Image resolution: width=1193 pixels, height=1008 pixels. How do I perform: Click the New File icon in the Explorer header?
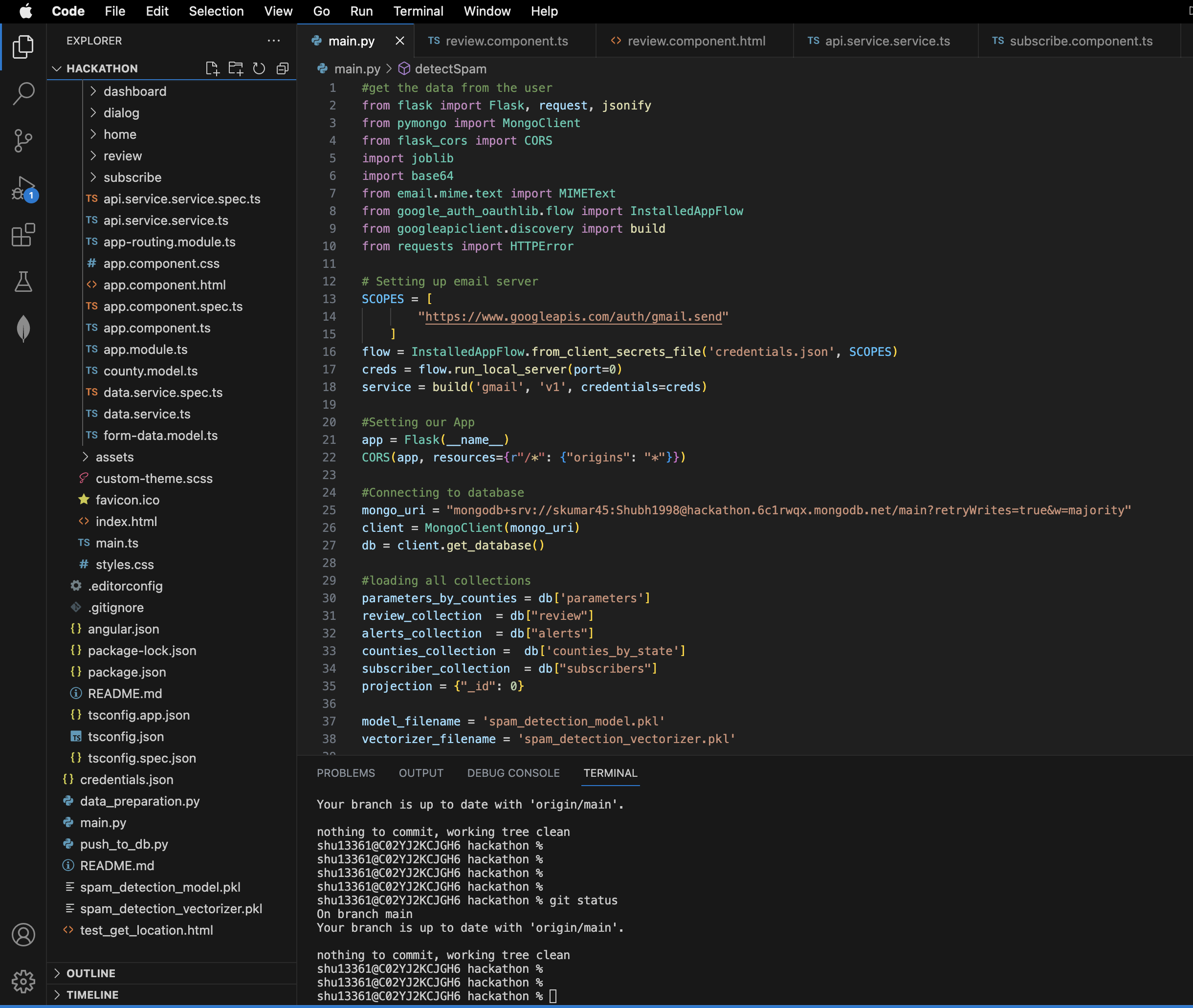[x=212, y=68]
